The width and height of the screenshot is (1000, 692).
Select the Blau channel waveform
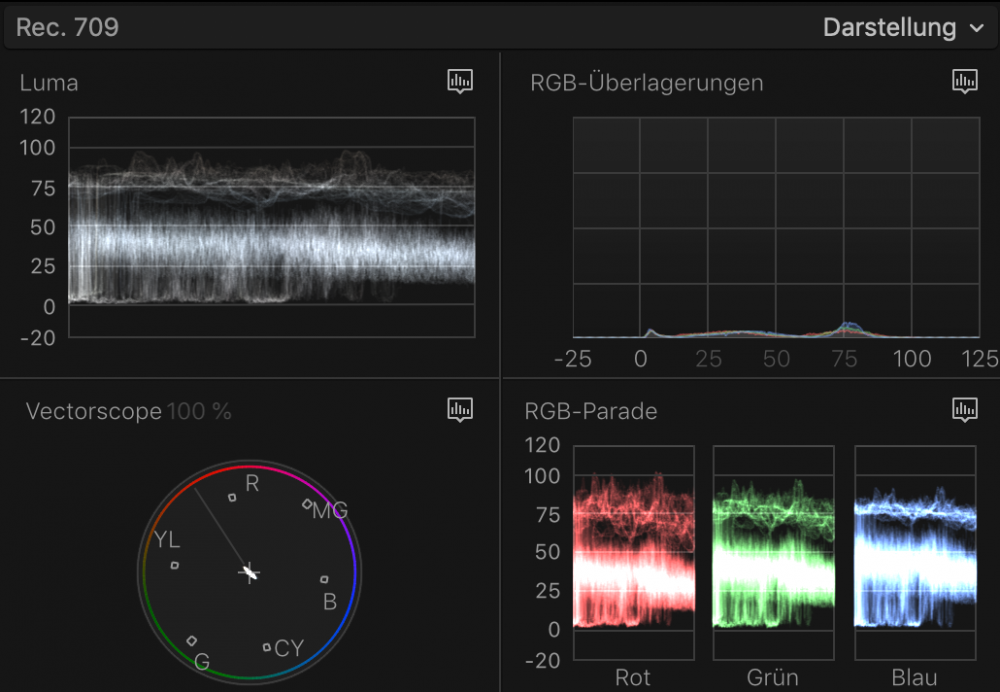click(x=915, y=550)
